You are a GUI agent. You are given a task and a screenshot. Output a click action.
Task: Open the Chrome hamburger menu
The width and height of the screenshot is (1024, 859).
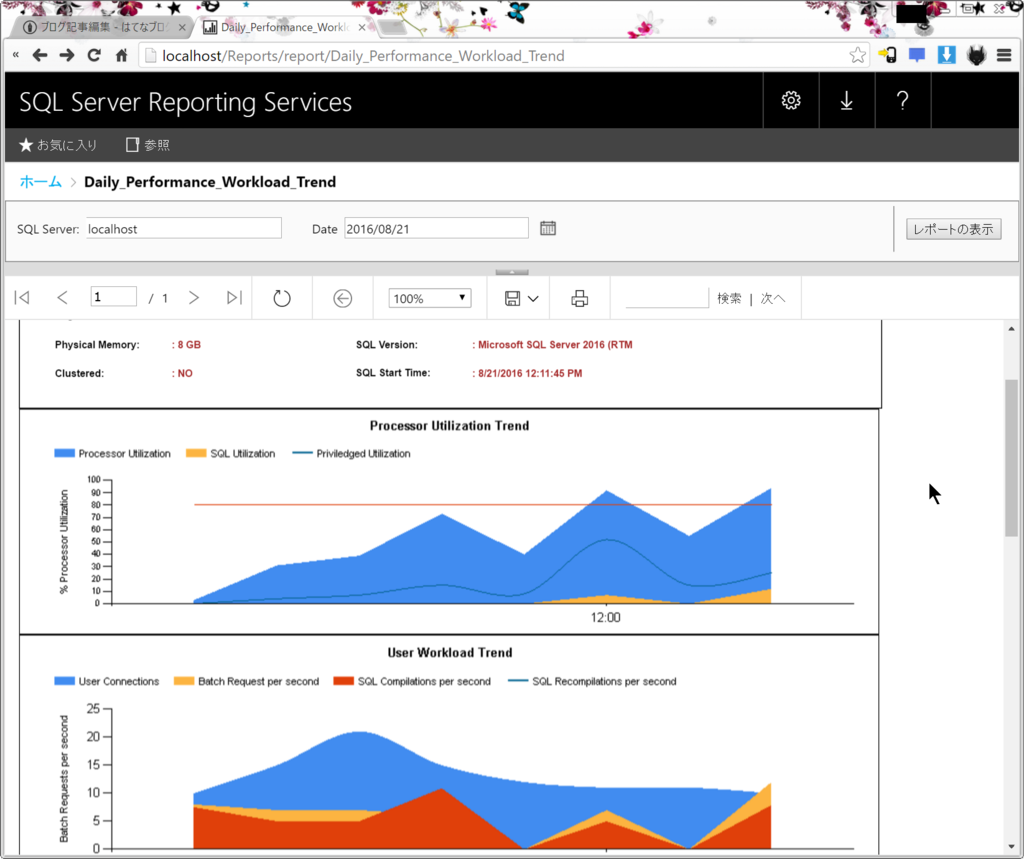pos(1004,56)
